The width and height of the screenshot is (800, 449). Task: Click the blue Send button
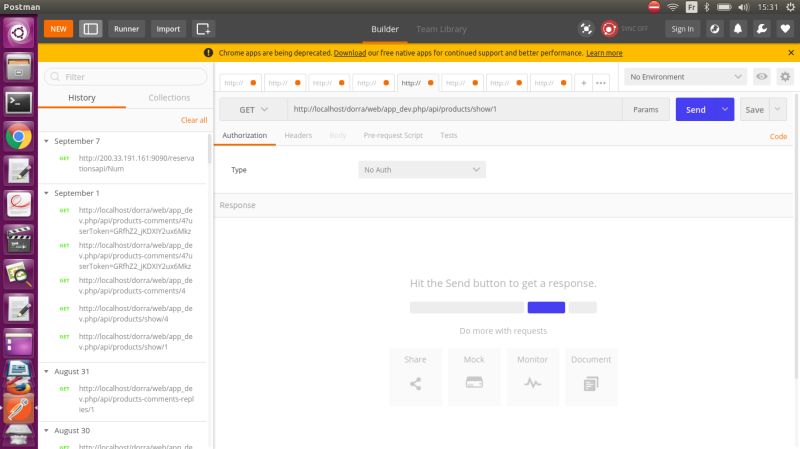coord(695,109)
